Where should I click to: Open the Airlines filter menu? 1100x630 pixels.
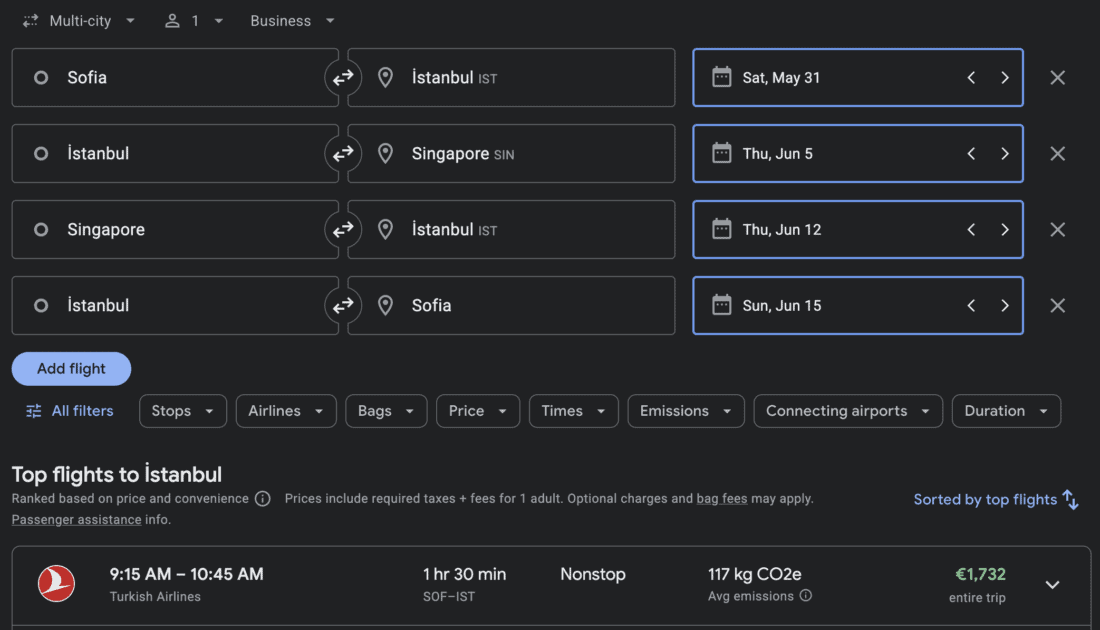(x=285, y=411)
